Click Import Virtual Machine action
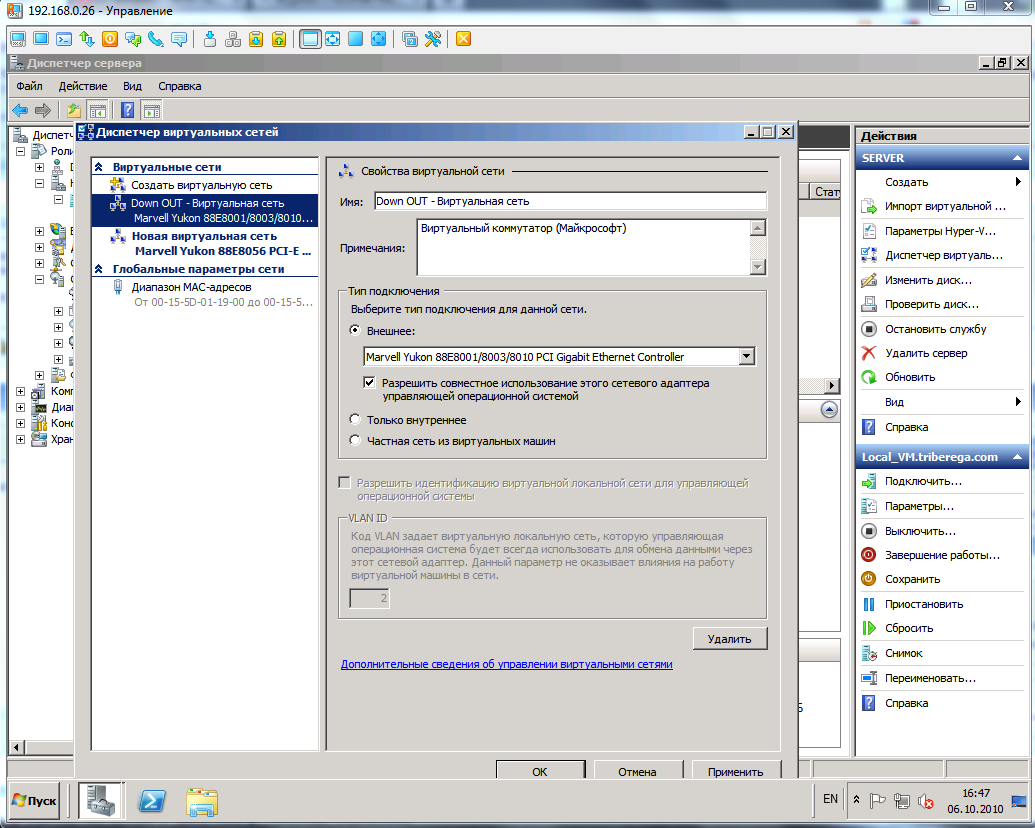Image resolution: width=1035 pixels, height=828 pixels. 945,206
